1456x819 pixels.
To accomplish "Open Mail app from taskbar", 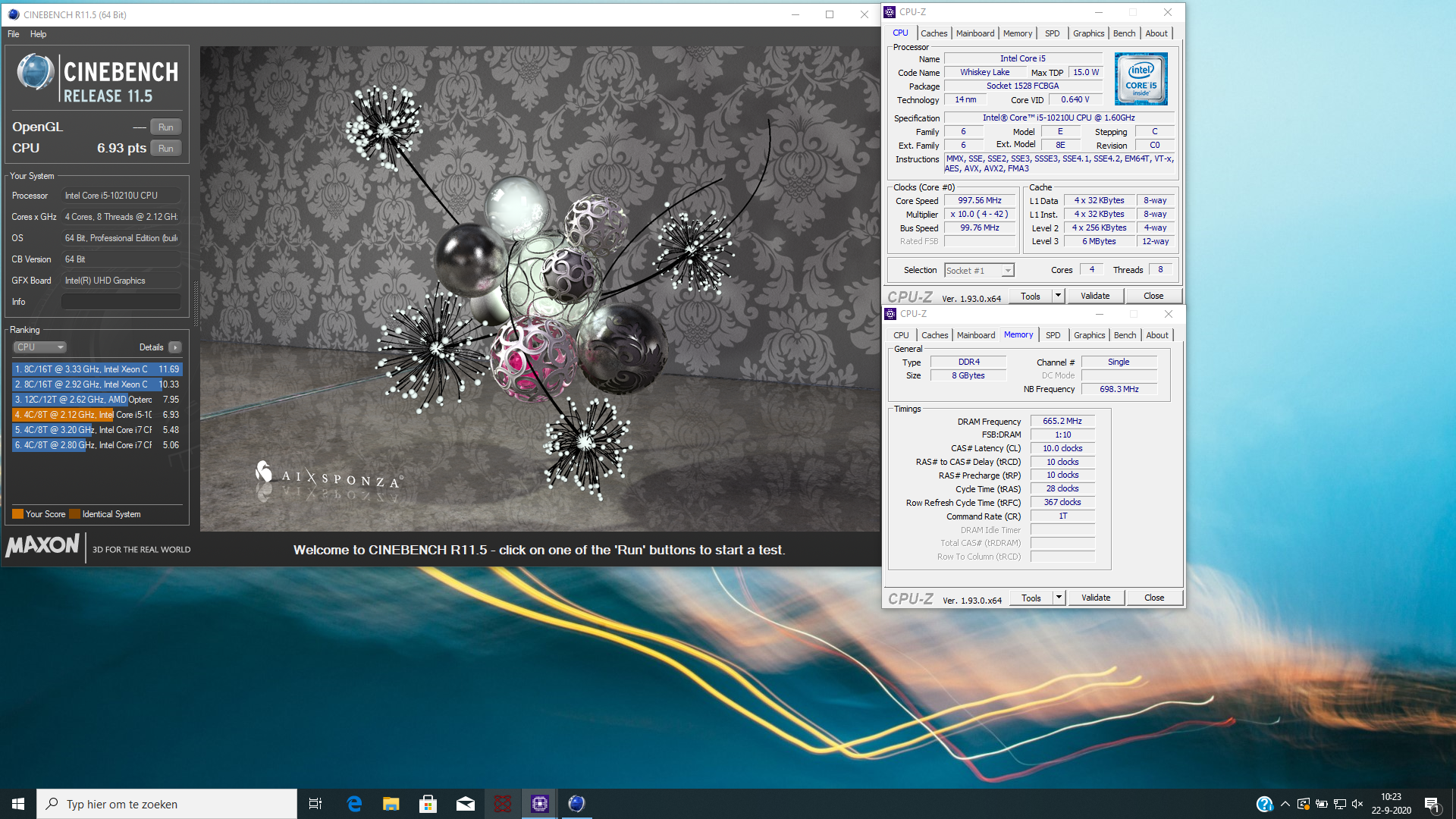I will click(466, 804).
